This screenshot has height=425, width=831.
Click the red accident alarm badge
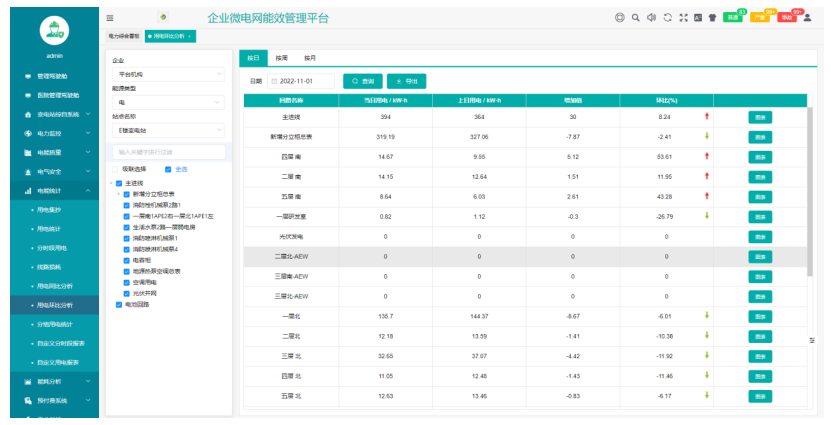tap(788, 17)
